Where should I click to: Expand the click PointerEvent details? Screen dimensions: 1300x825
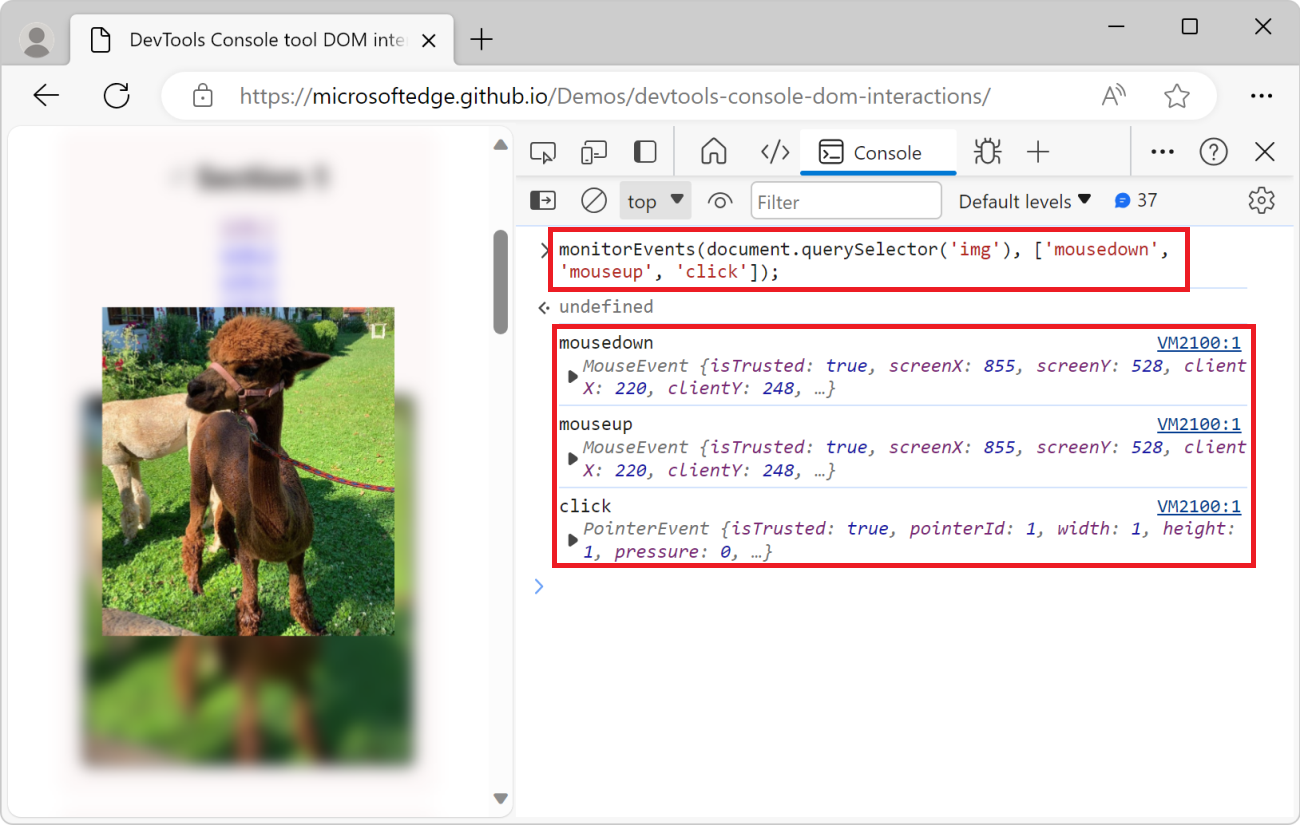(572, 539)
